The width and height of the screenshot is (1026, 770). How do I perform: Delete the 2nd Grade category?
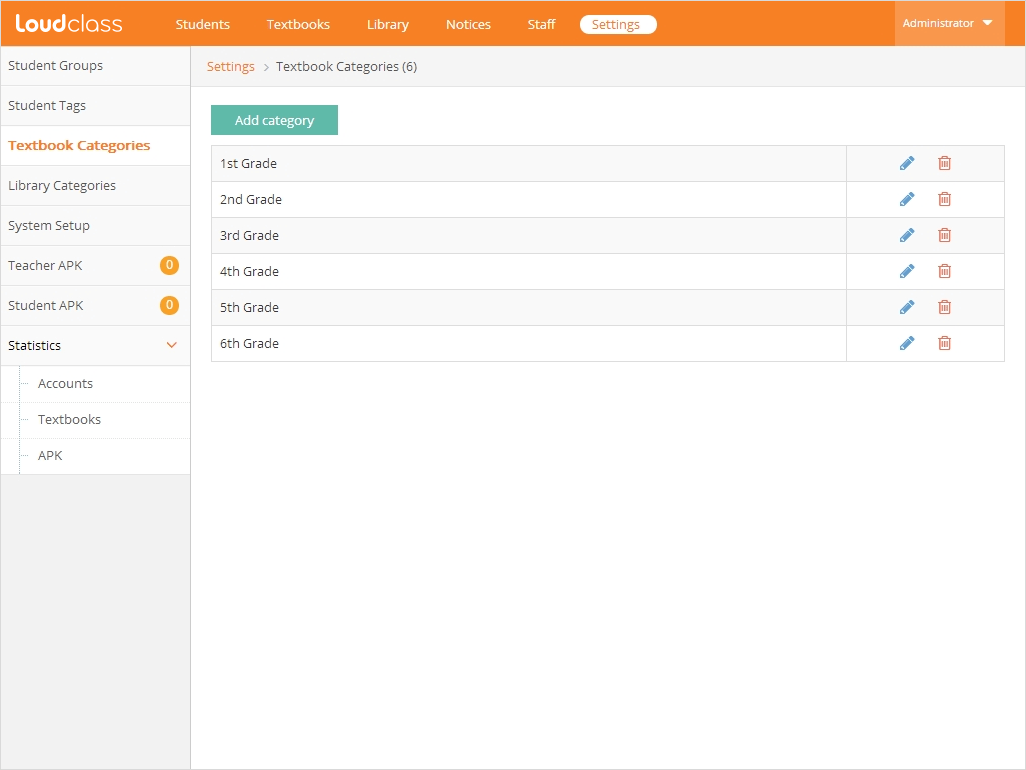click(x=944, y=199)
